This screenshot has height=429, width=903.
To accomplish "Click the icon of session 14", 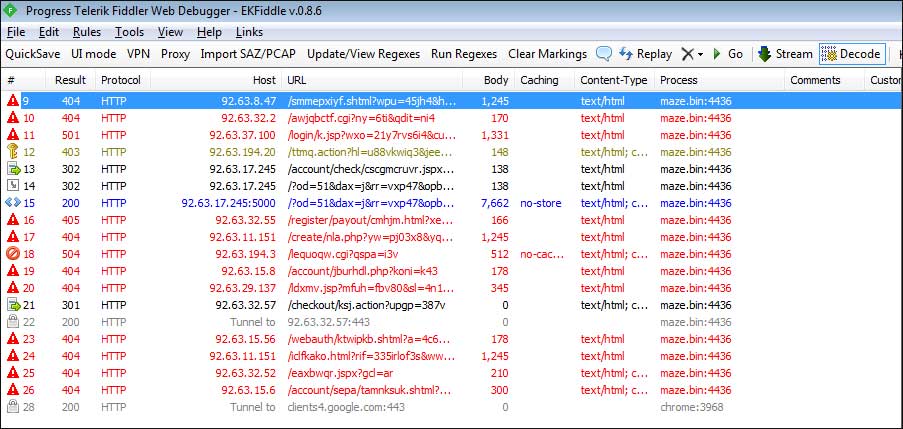I will (13, 186).
